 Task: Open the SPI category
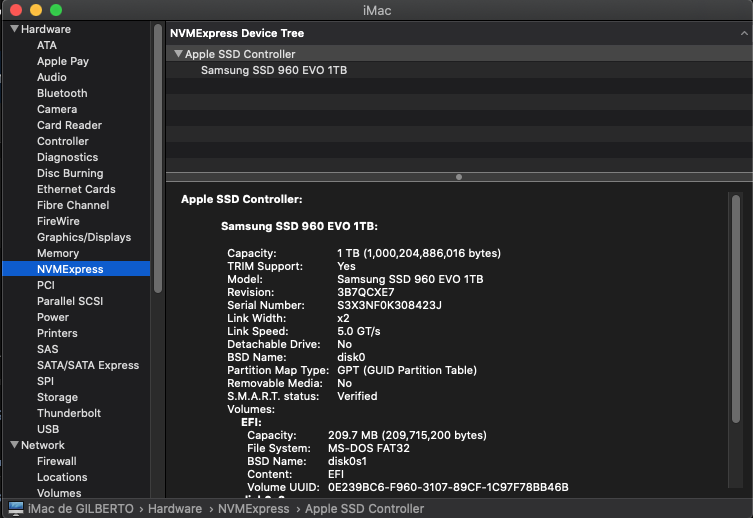point(45,381)
